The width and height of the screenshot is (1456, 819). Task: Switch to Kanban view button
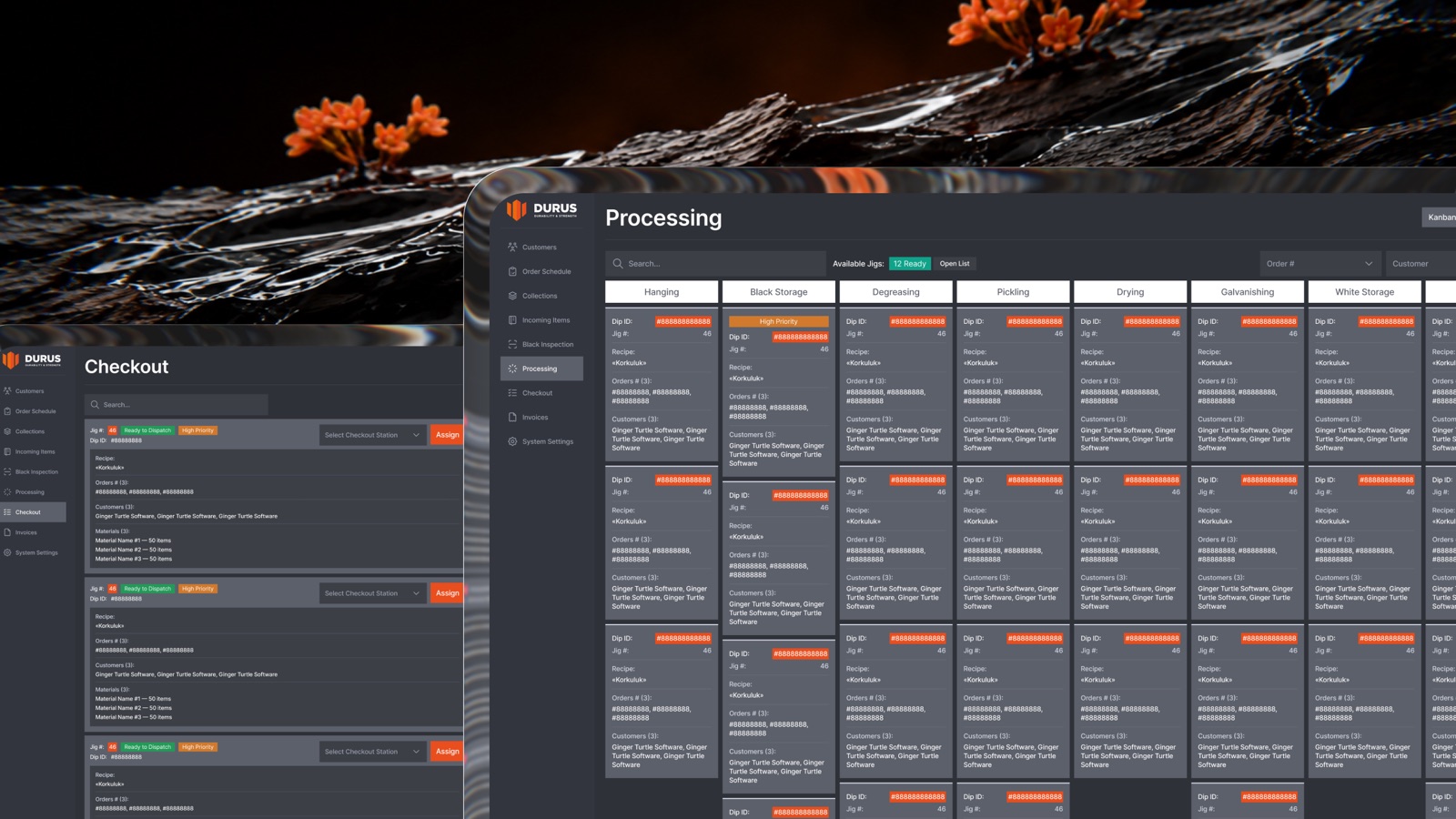[x=1440, y=217]
